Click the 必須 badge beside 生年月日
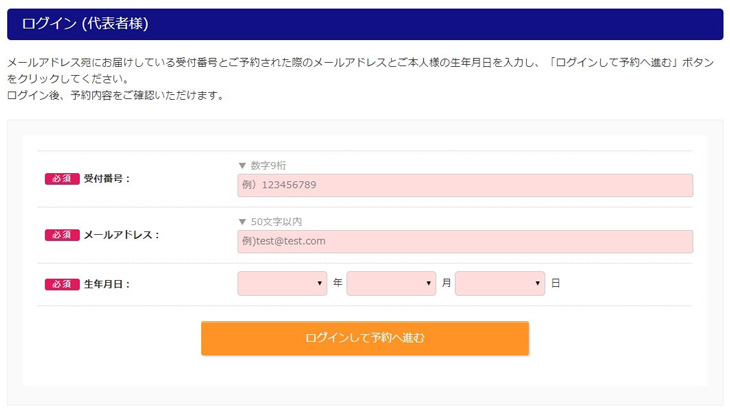This screenshot has height=412, width=730. coord(62,284)
